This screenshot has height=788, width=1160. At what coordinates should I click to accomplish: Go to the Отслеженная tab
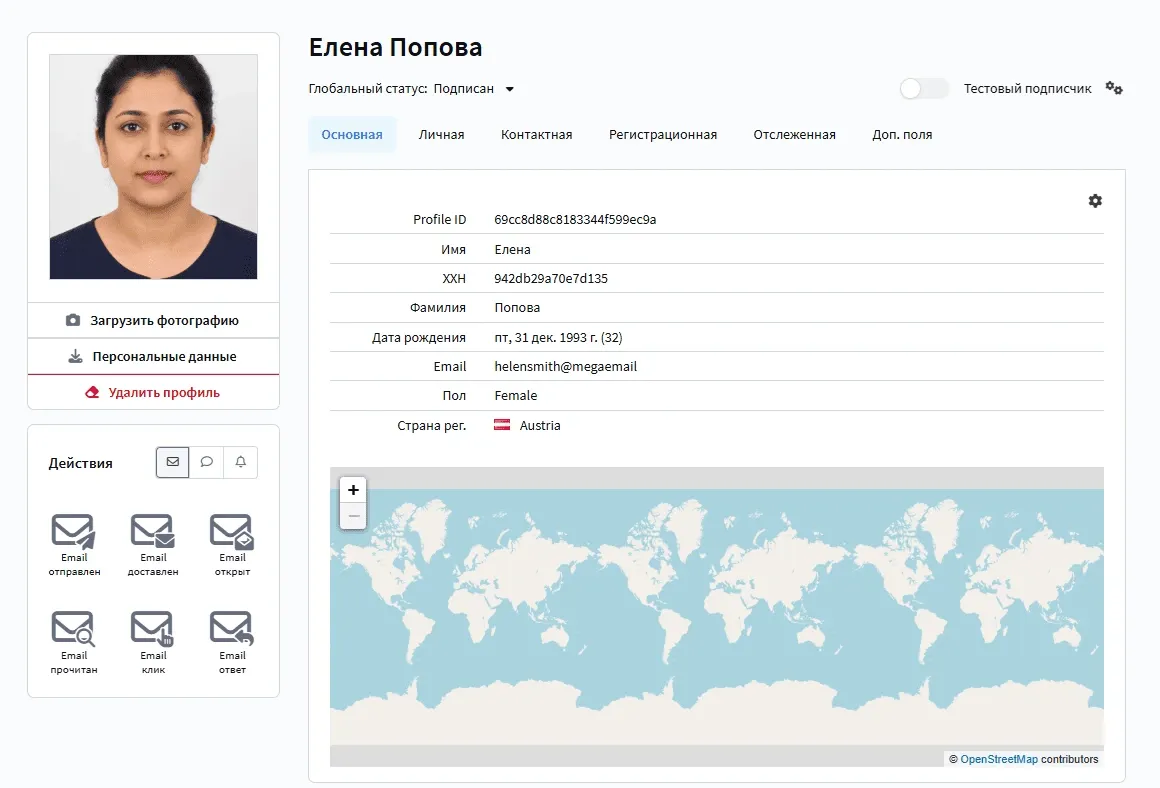(795, 135)
